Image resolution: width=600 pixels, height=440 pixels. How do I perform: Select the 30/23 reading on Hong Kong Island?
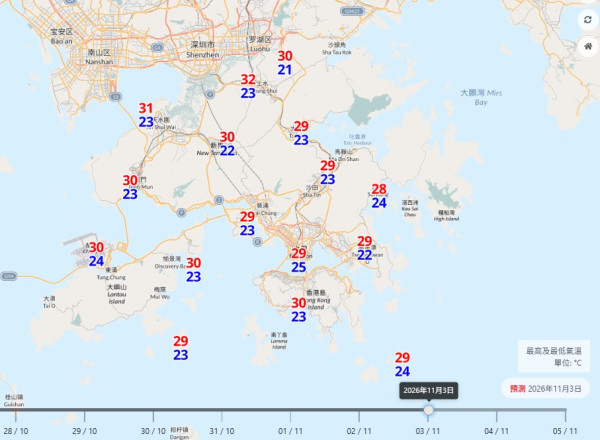click(298, 310)
